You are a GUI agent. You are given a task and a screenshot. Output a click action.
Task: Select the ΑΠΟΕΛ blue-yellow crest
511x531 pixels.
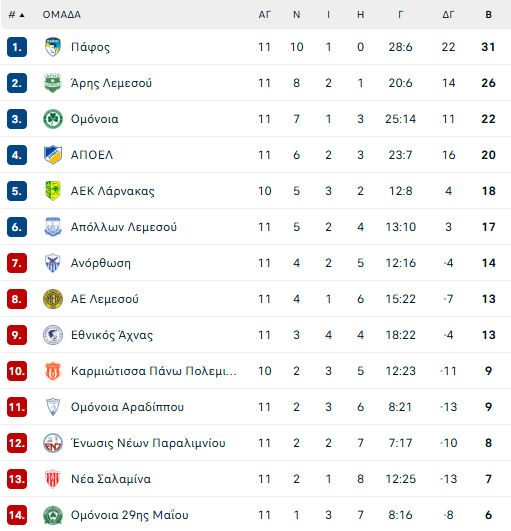click(x=53, y=155)
